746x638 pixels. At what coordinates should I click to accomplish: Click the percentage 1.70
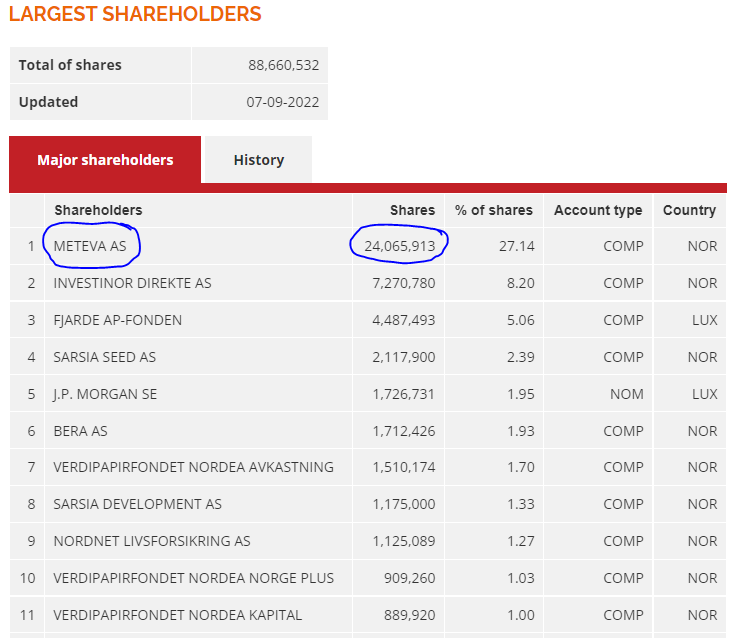520,467
